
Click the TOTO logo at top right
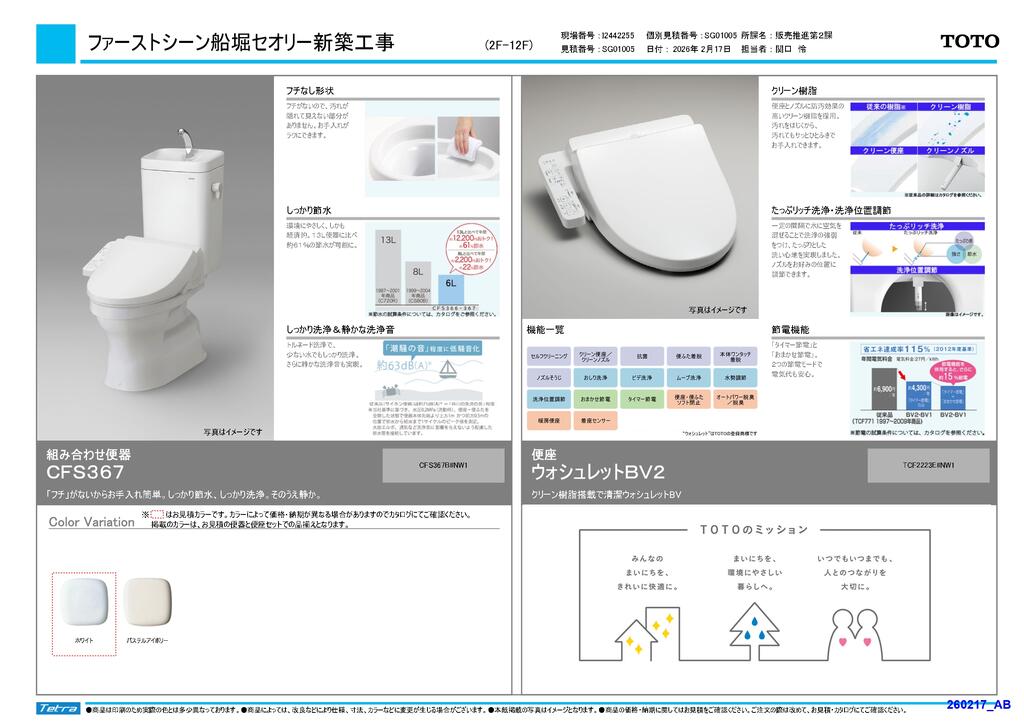pyautogui.click(x=969, y=41)
